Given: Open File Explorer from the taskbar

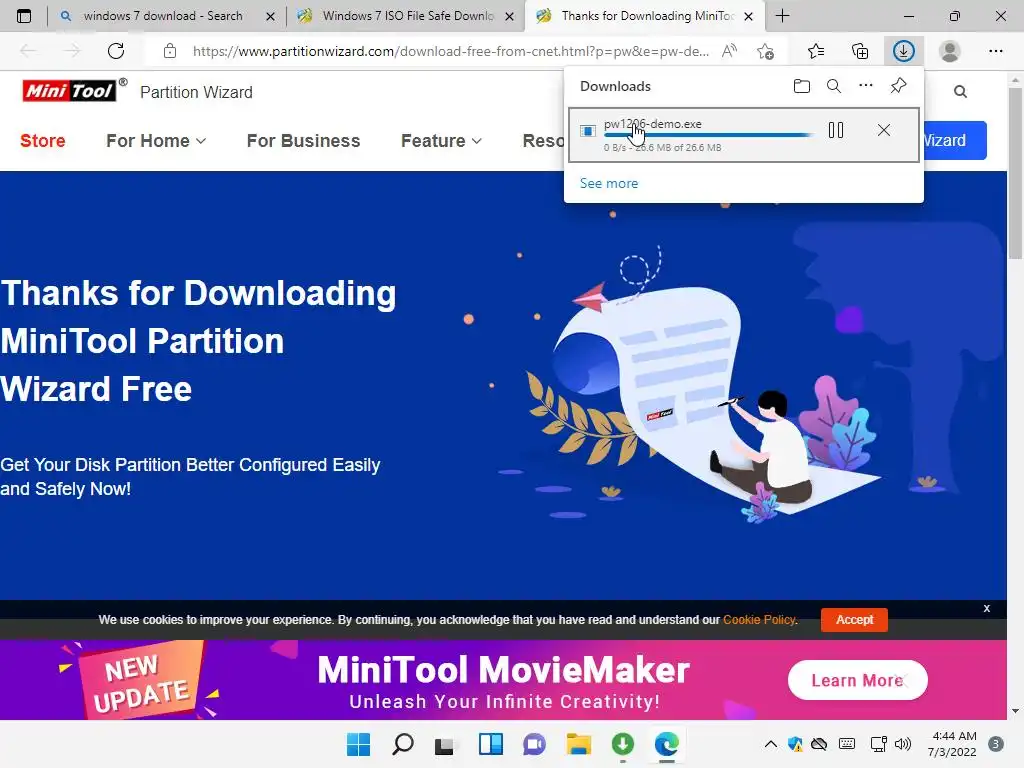Looking at the screenshot, I should click(x=579, y=744).
